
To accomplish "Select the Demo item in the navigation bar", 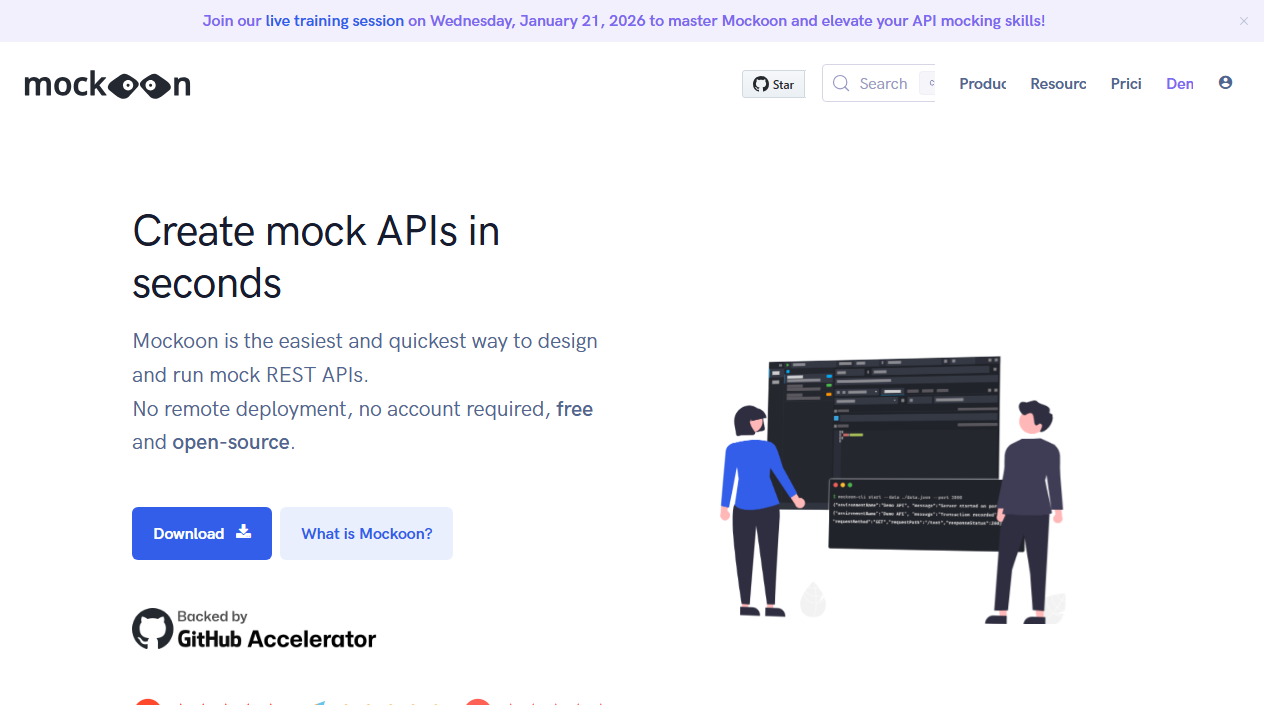I will pyautogui.click(x=1180, y=84).
